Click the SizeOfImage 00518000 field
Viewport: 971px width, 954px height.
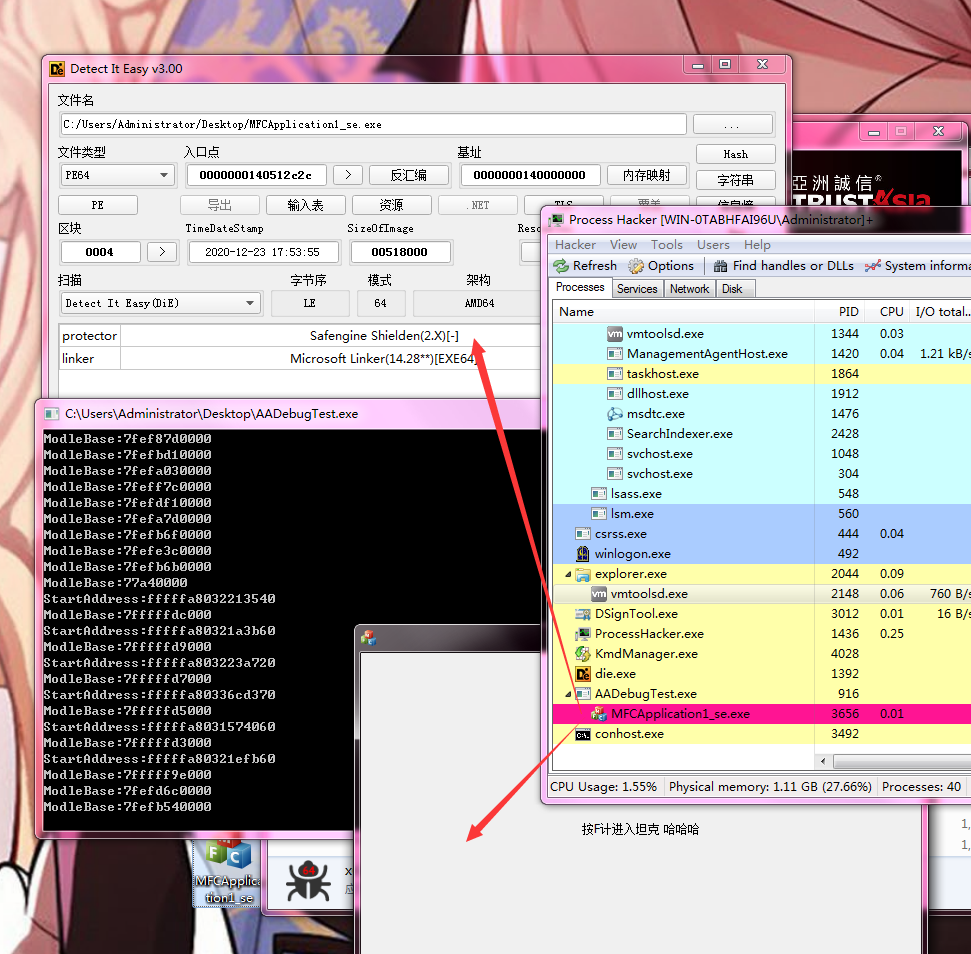pyautogui.click(x=401, y=252)
